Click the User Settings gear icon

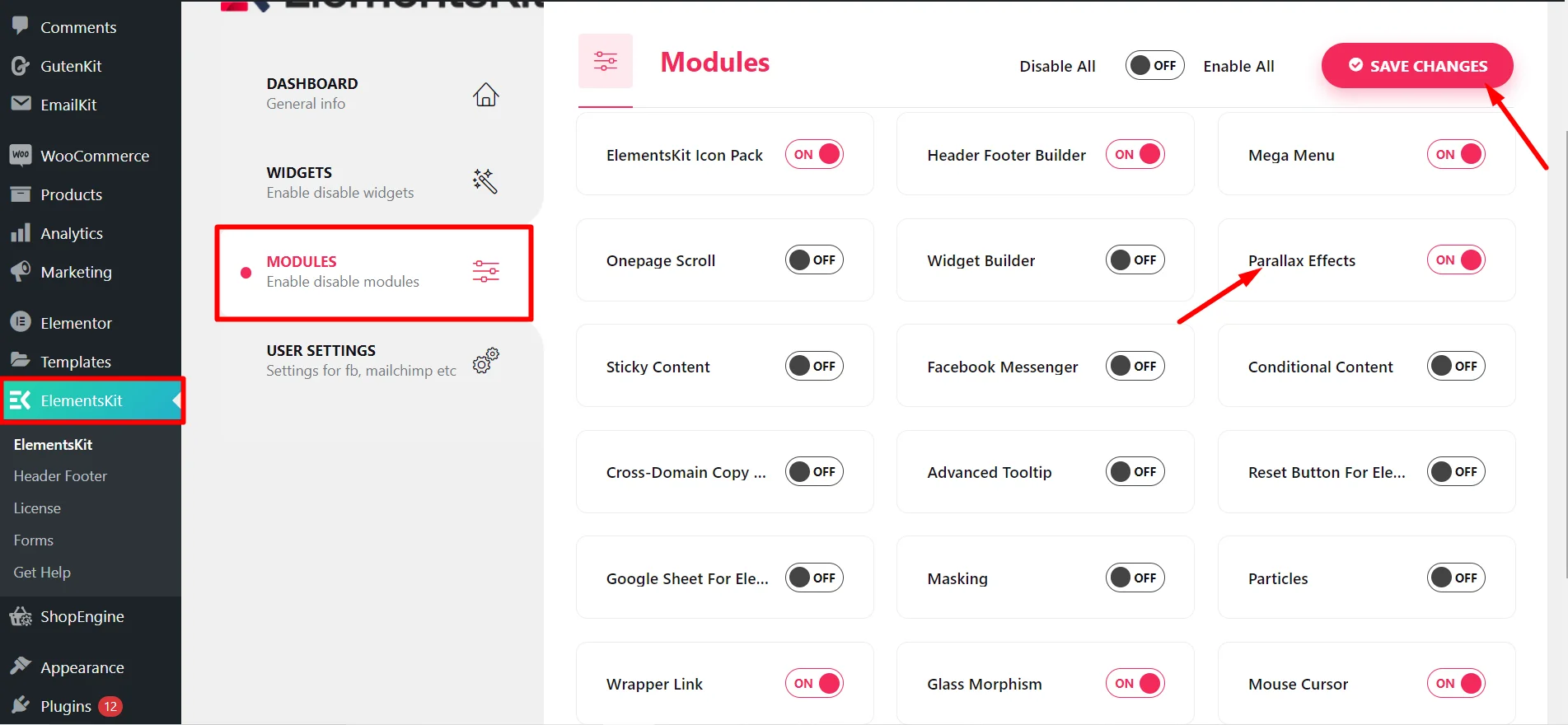pyautogui.click(x=485, y=360)
